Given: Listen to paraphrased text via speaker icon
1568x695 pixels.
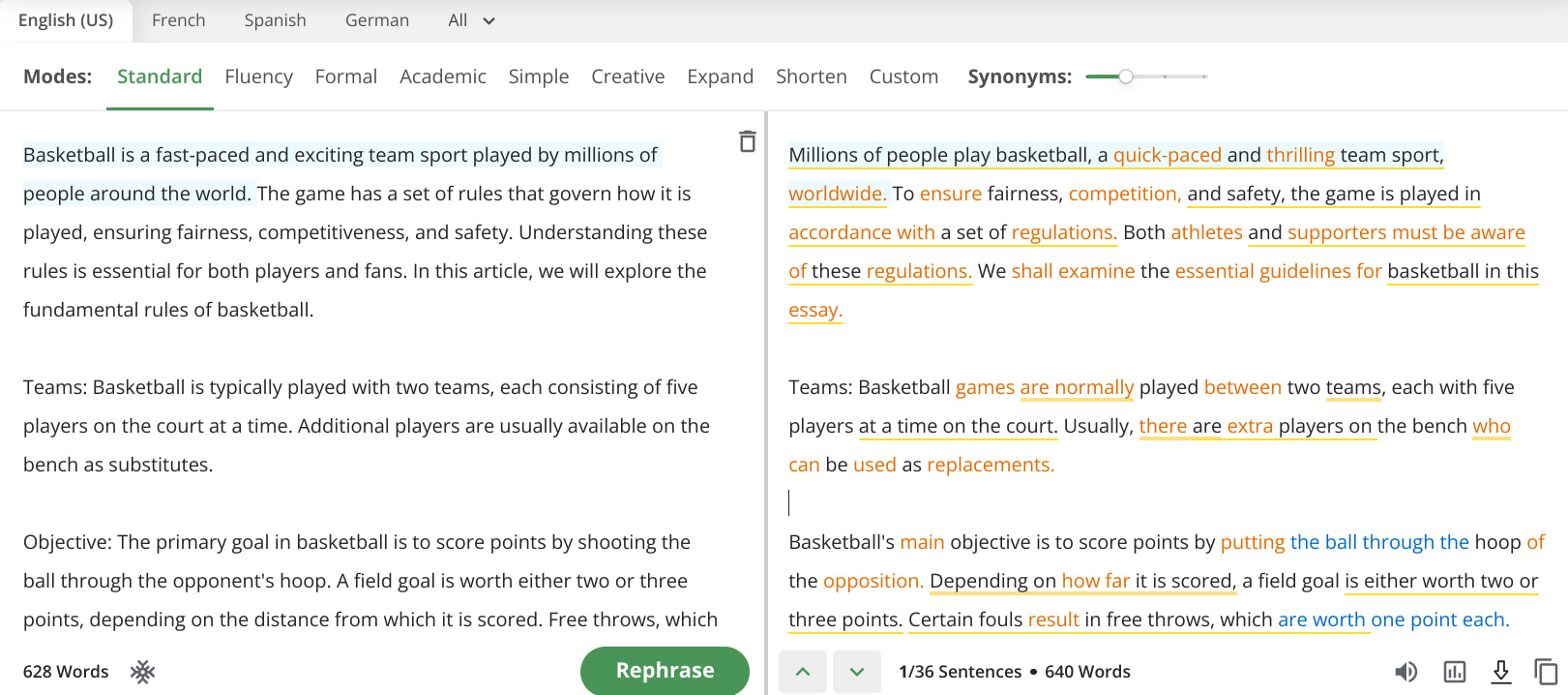Looking at the screenshot, I should coord(1405,672).
